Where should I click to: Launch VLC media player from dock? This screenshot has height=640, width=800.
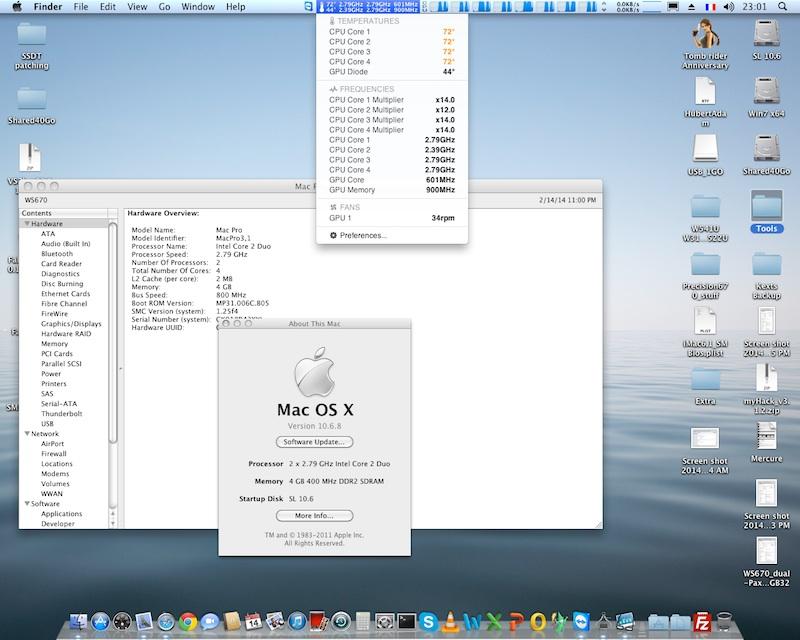coord(451,622)
